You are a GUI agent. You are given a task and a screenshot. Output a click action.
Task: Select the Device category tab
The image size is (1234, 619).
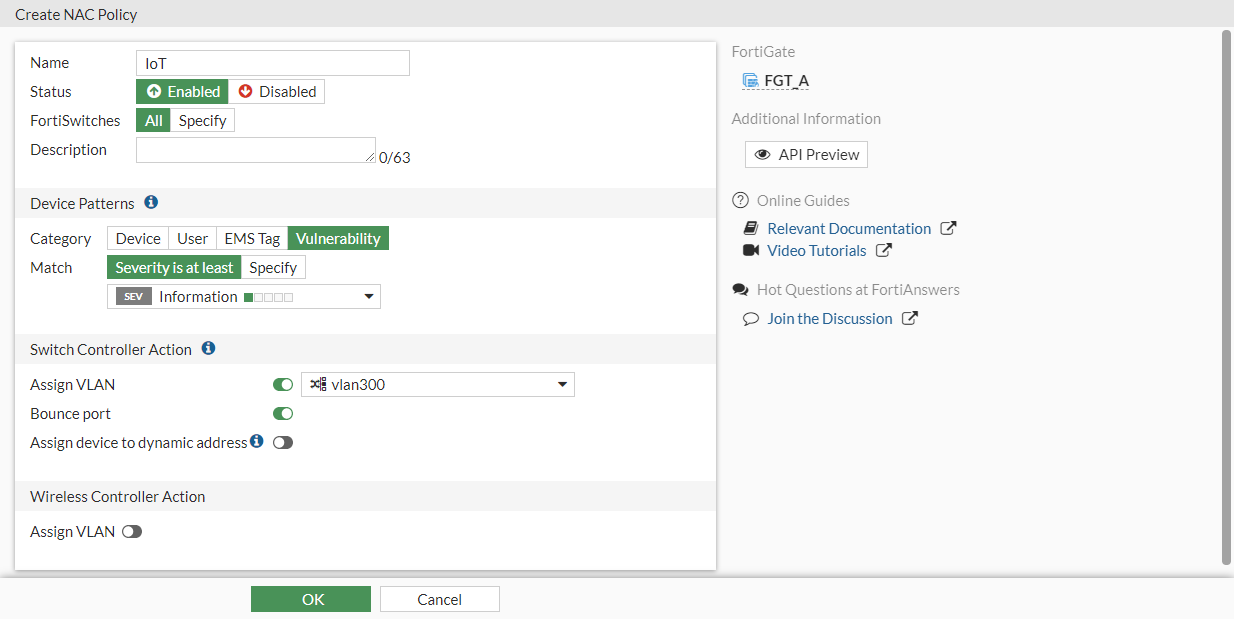pyautogui.click(x=137, y=238)
